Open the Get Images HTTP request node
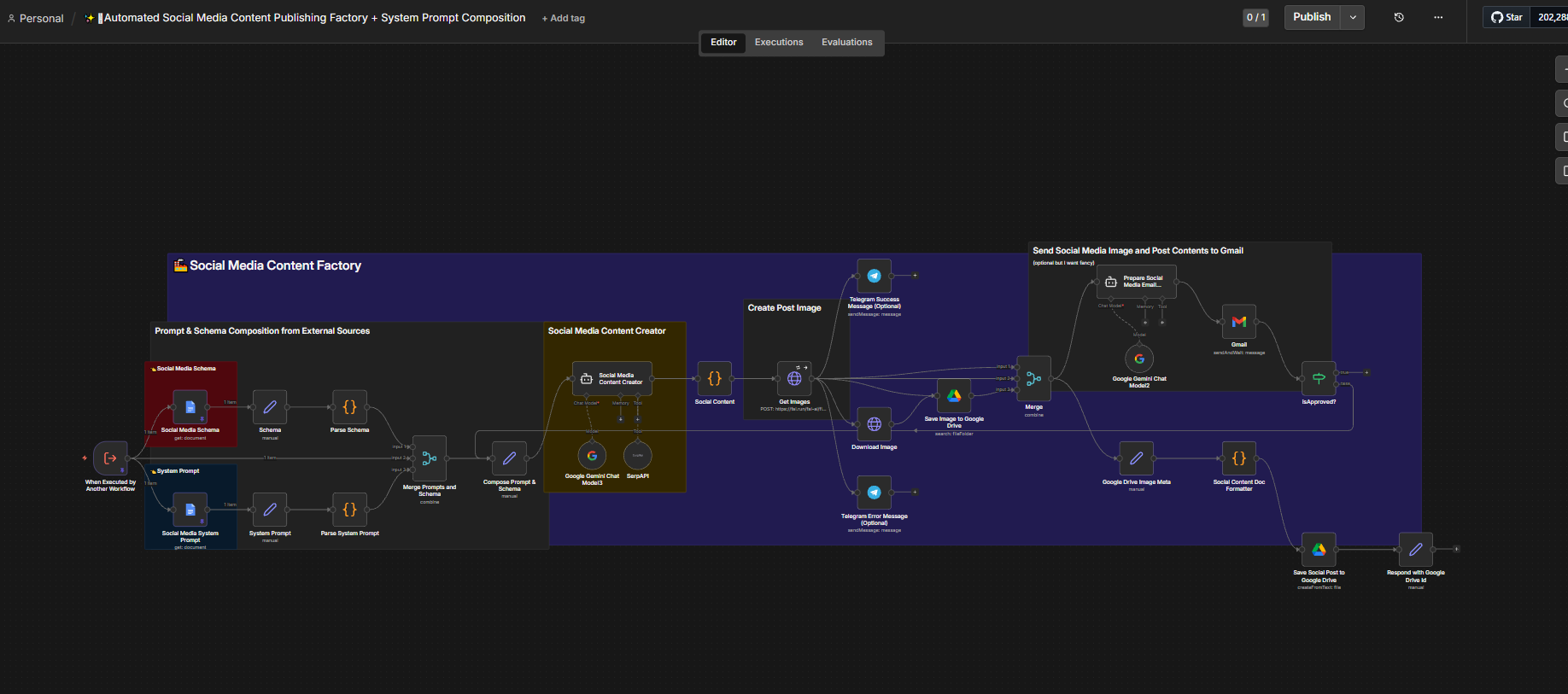This screenshot has width=1568, height=694. [794, 378]
